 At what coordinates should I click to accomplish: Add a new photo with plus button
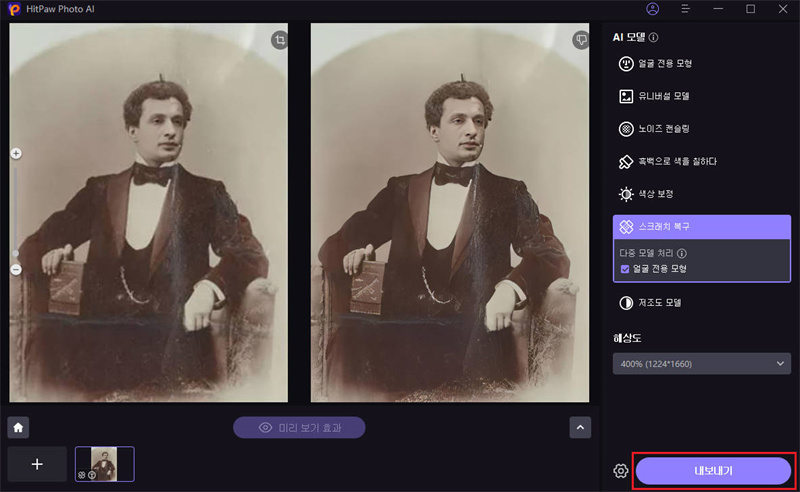click(37, 464)
